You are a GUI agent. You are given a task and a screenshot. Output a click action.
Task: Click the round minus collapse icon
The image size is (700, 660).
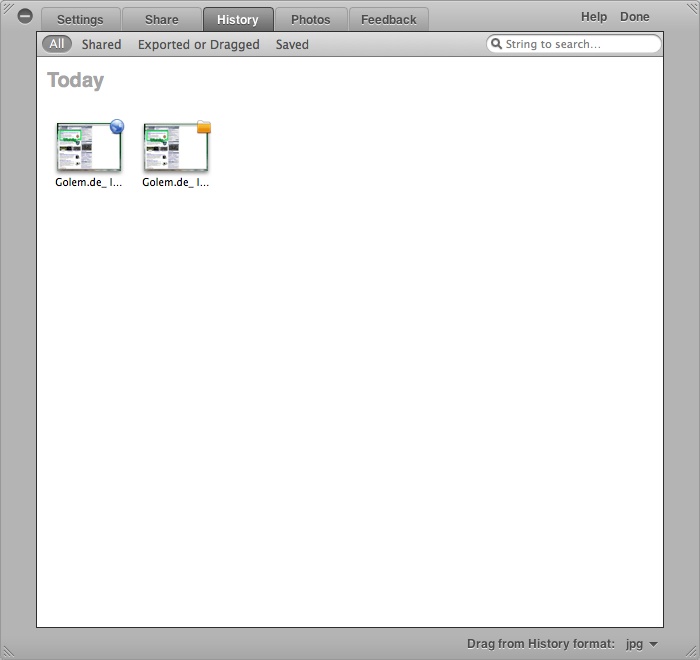click(x=25, y=17)
